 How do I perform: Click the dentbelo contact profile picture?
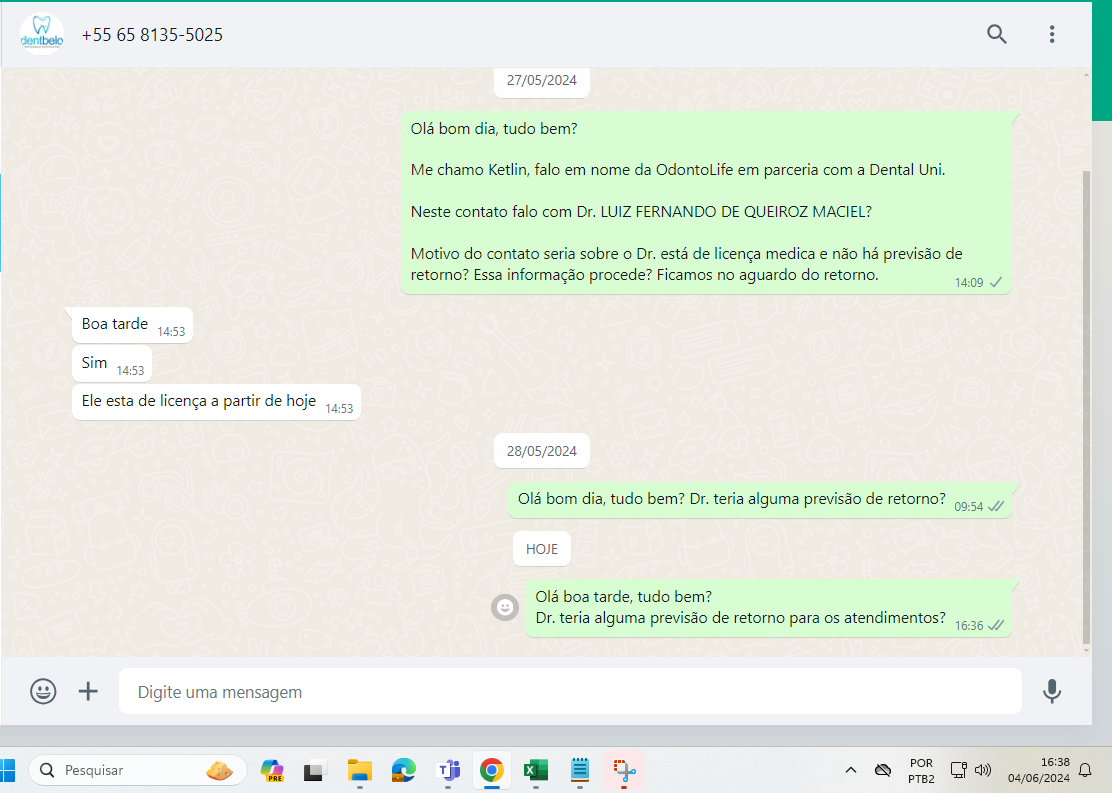(41, 34)
